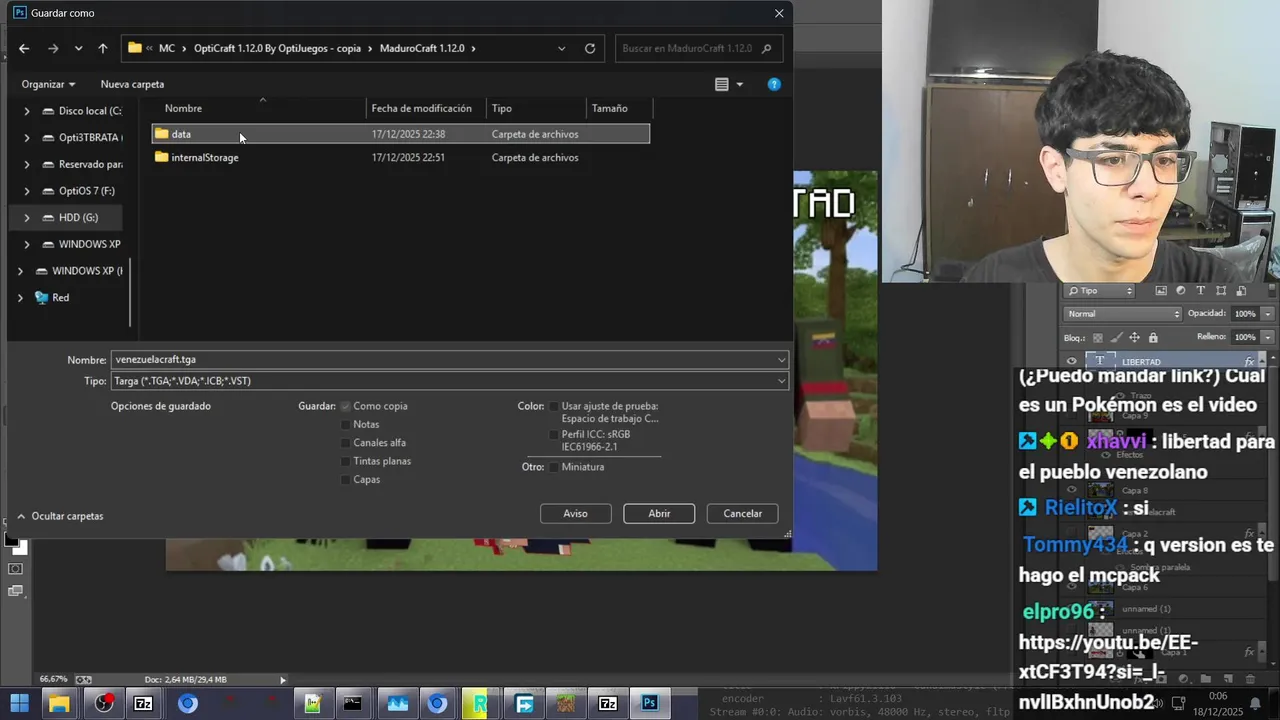Open OBS Studio from the taskbar

coord(103,704)
